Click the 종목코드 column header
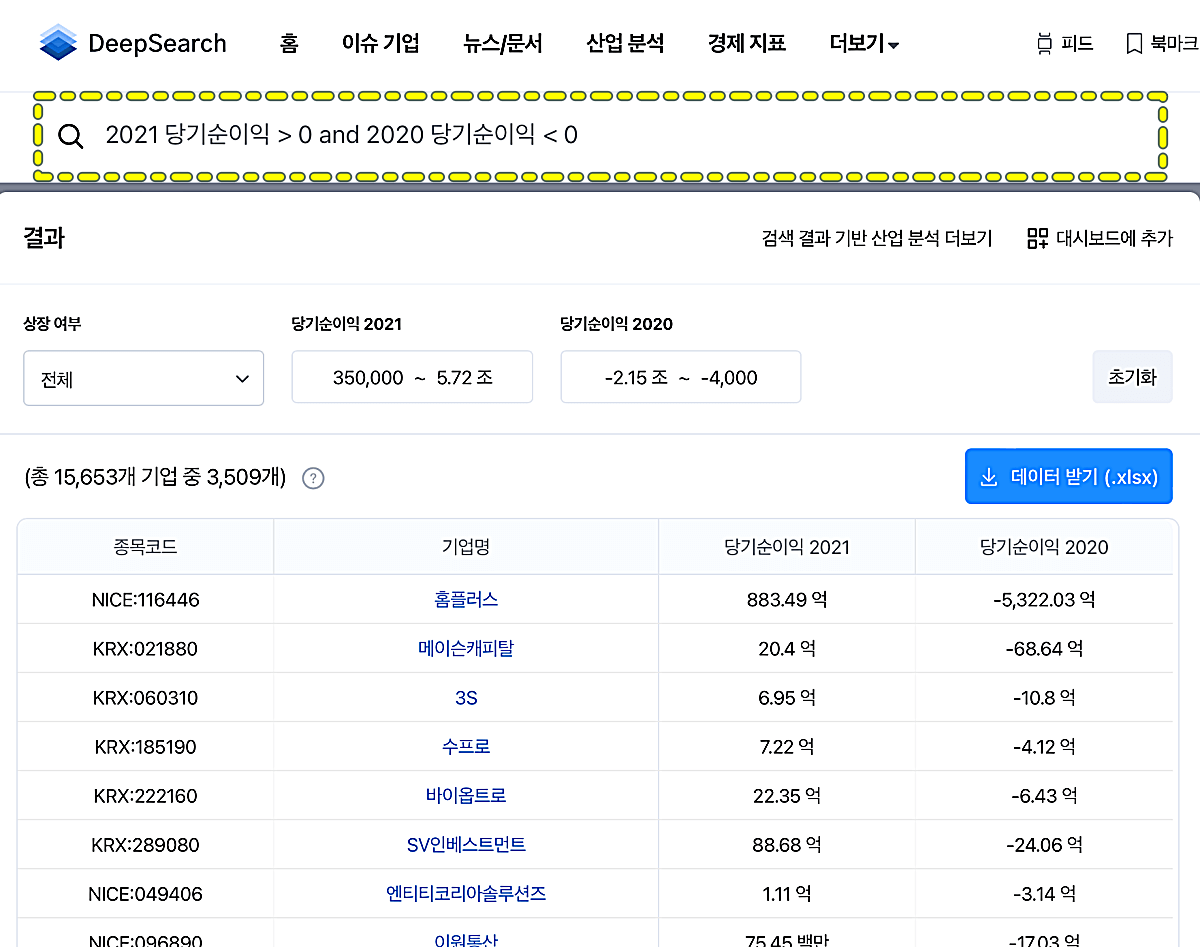1200x947 pixels. (x=146, y=546)
